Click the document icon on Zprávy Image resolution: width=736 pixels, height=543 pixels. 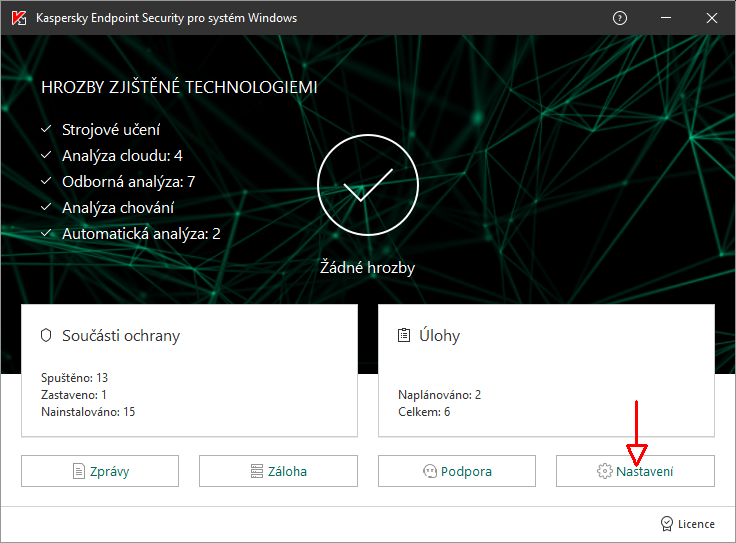pyautogui.click(x=79, y=471)
